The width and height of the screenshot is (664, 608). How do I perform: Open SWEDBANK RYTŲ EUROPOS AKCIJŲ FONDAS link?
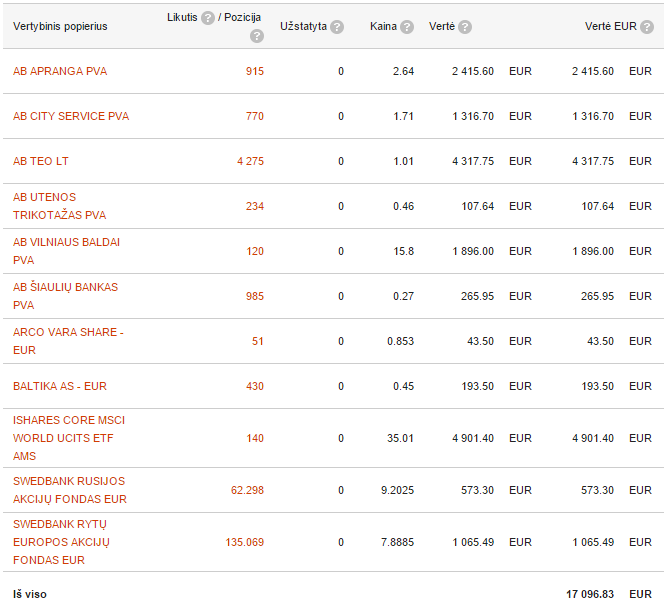click(61, 542)
